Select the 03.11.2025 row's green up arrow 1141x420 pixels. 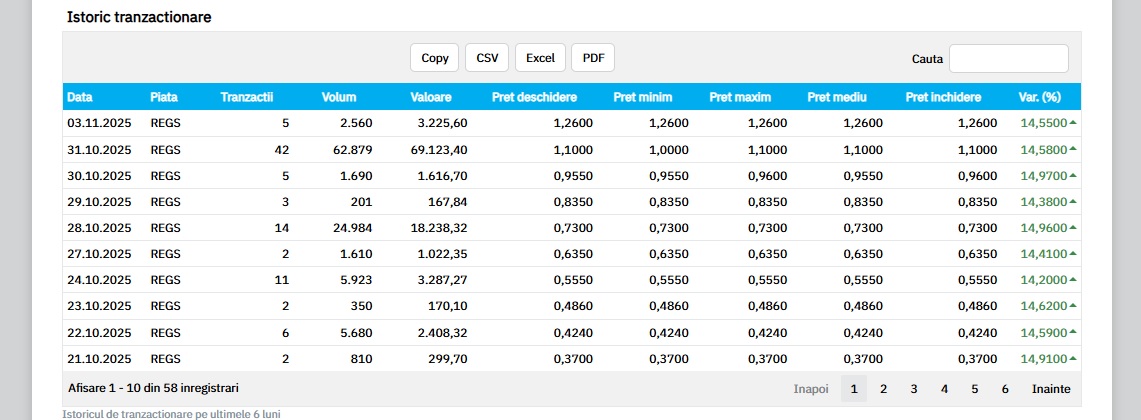tap(1073, 123)
